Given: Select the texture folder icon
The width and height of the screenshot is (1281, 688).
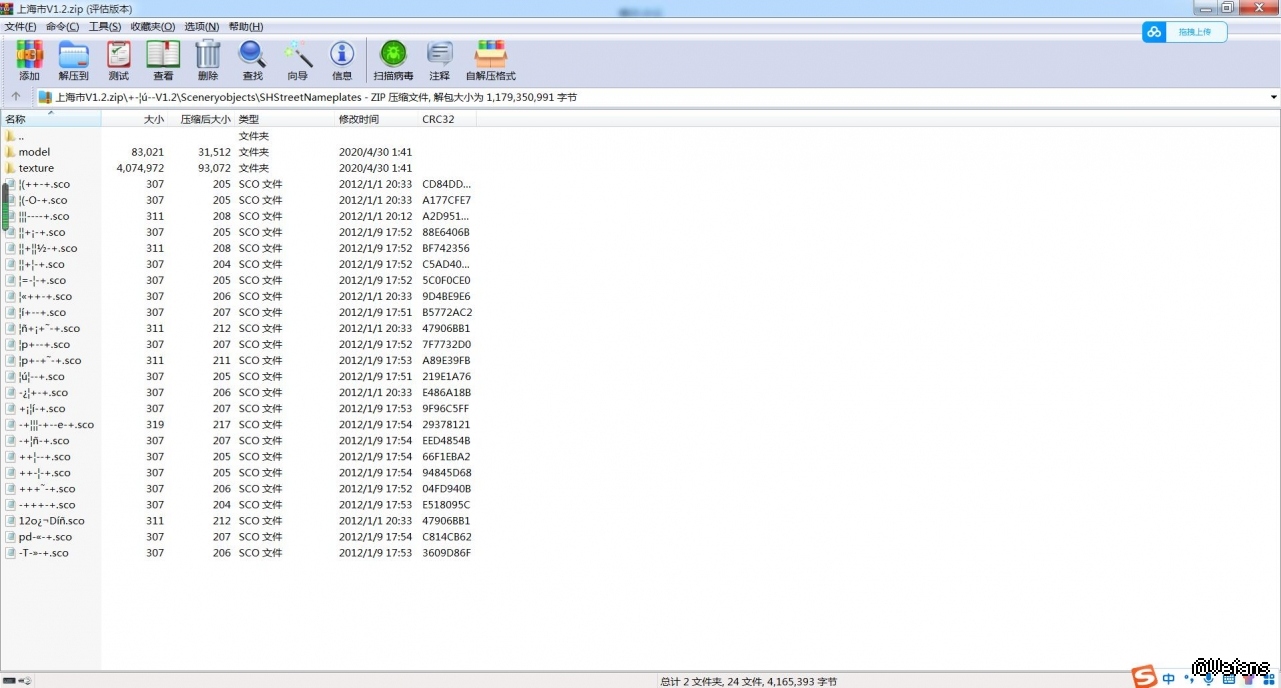Looking at the screenshot, I should (x=10, y=168).
